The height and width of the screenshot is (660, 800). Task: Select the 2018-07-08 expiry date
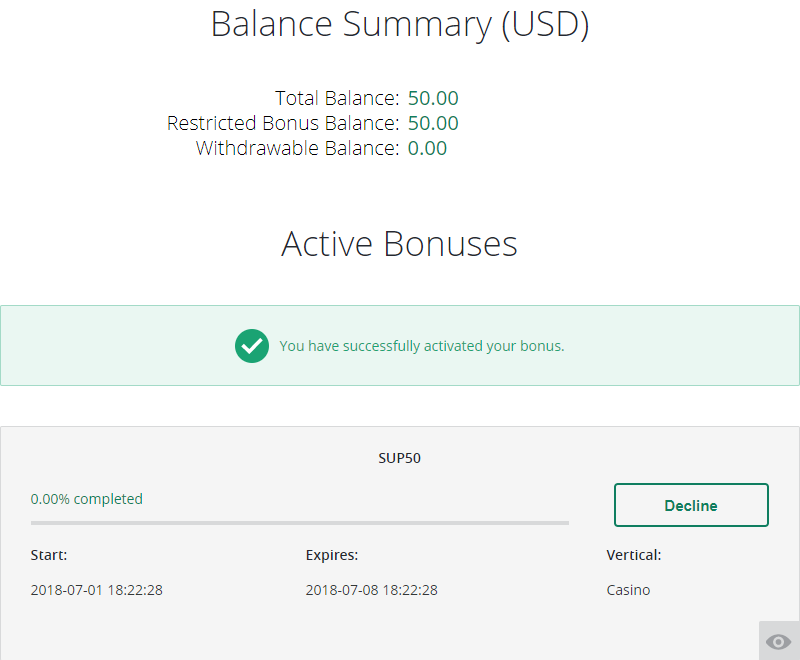pos(371,590)
